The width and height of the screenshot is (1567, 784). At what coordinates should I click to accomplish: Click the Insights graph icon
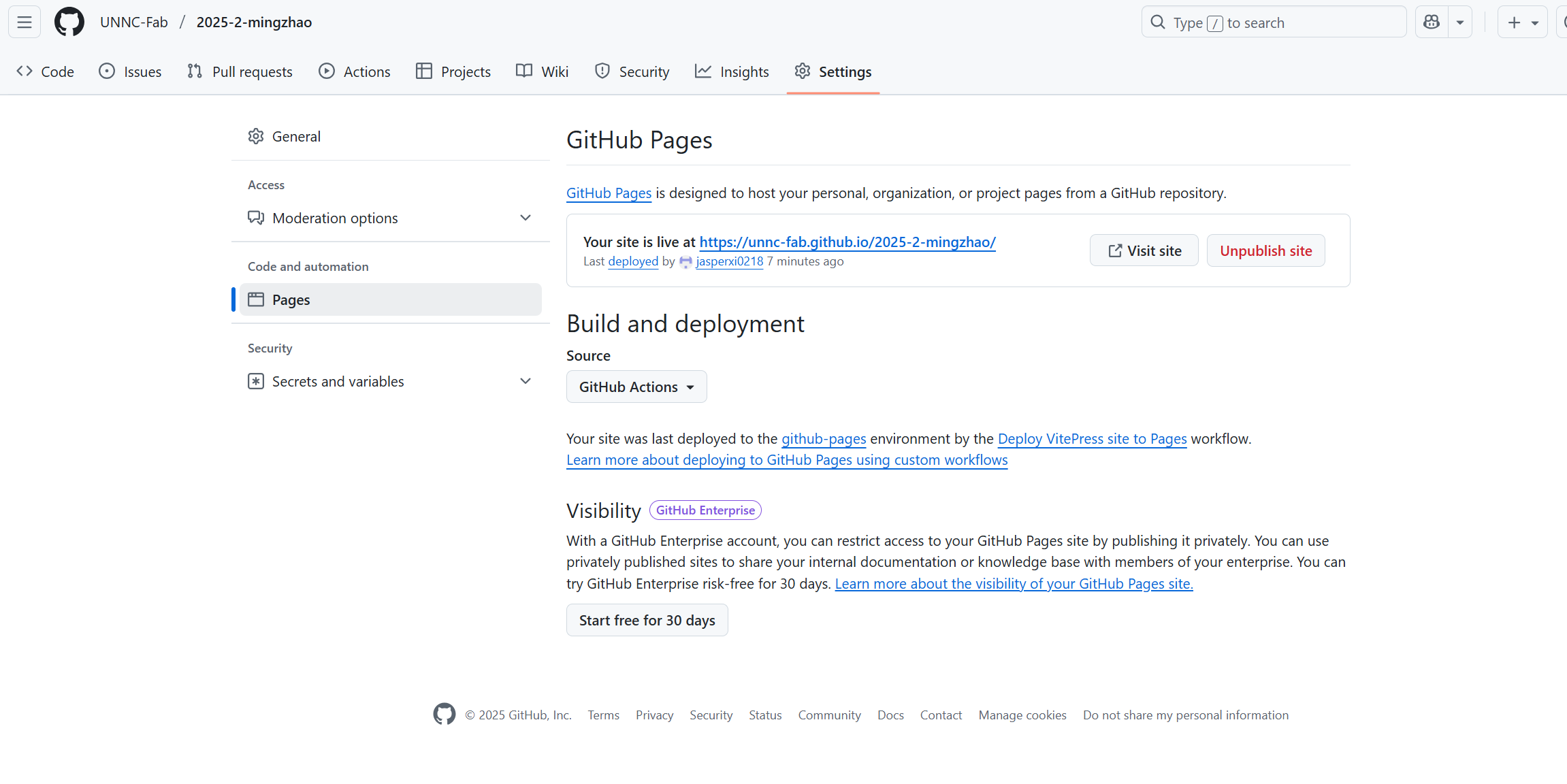click(703, 71)
